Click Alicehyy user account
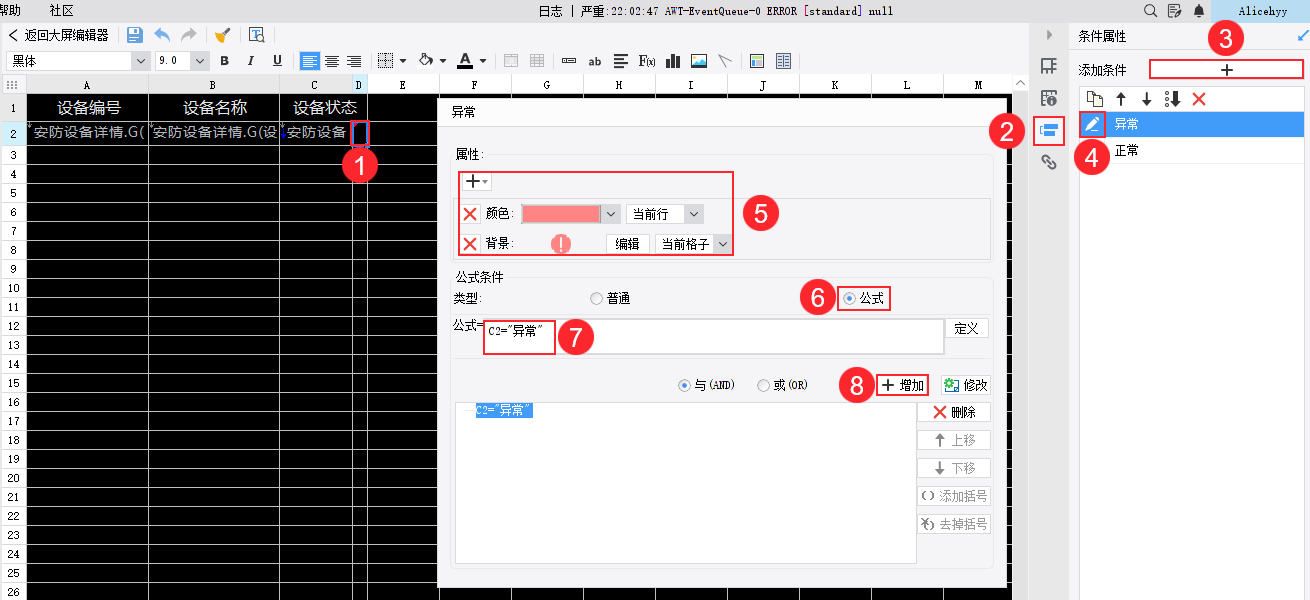1310x600 pixels. pyautogui.click(x=1262, y=11)
